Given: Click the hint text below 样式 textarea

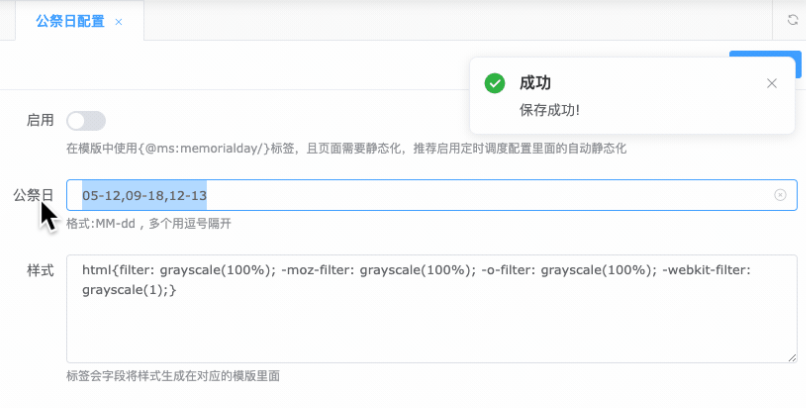Looking at the screenshot, I should pyautogui.click(x=172, y=376).
